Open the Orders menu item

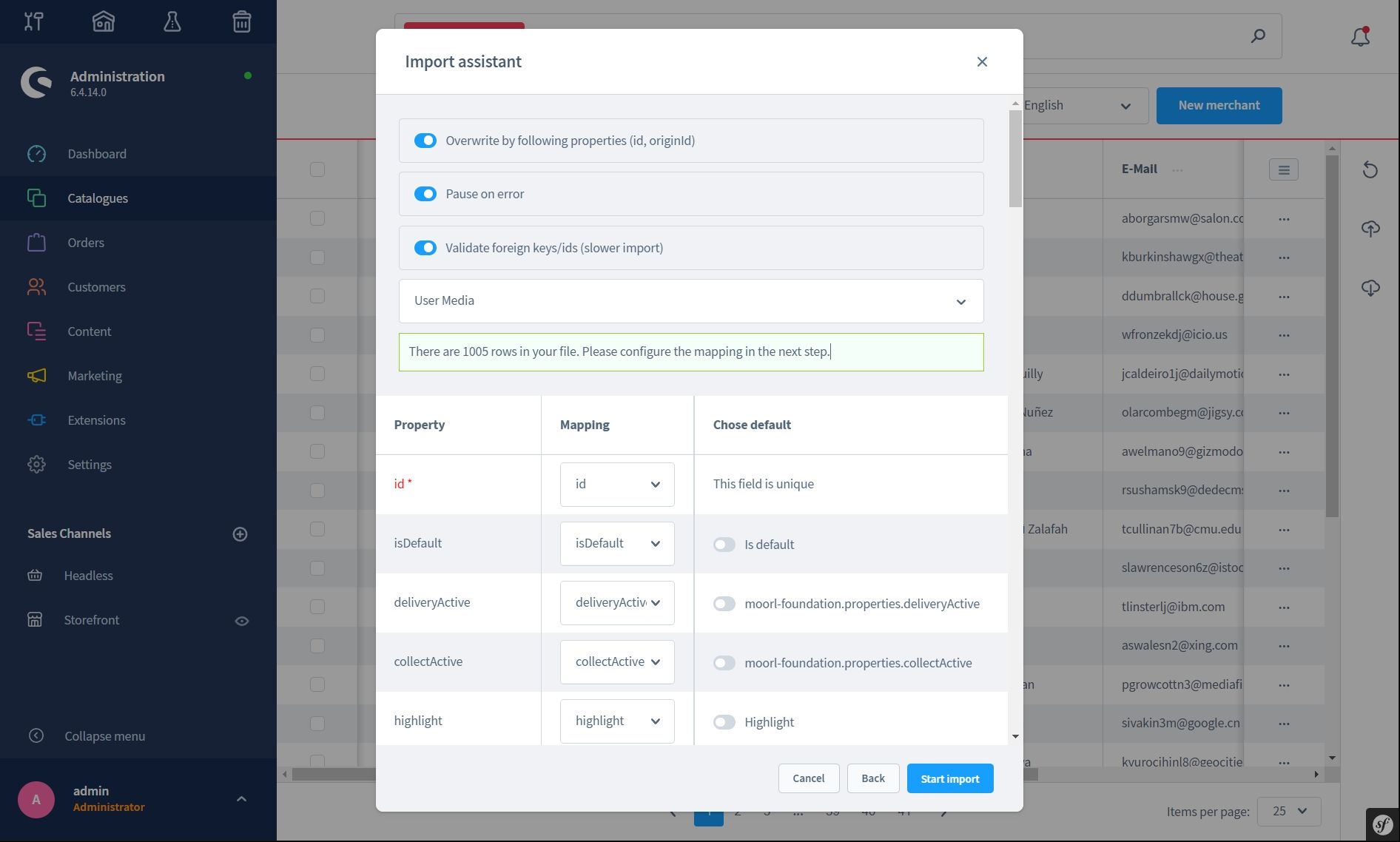pos(86,243)
